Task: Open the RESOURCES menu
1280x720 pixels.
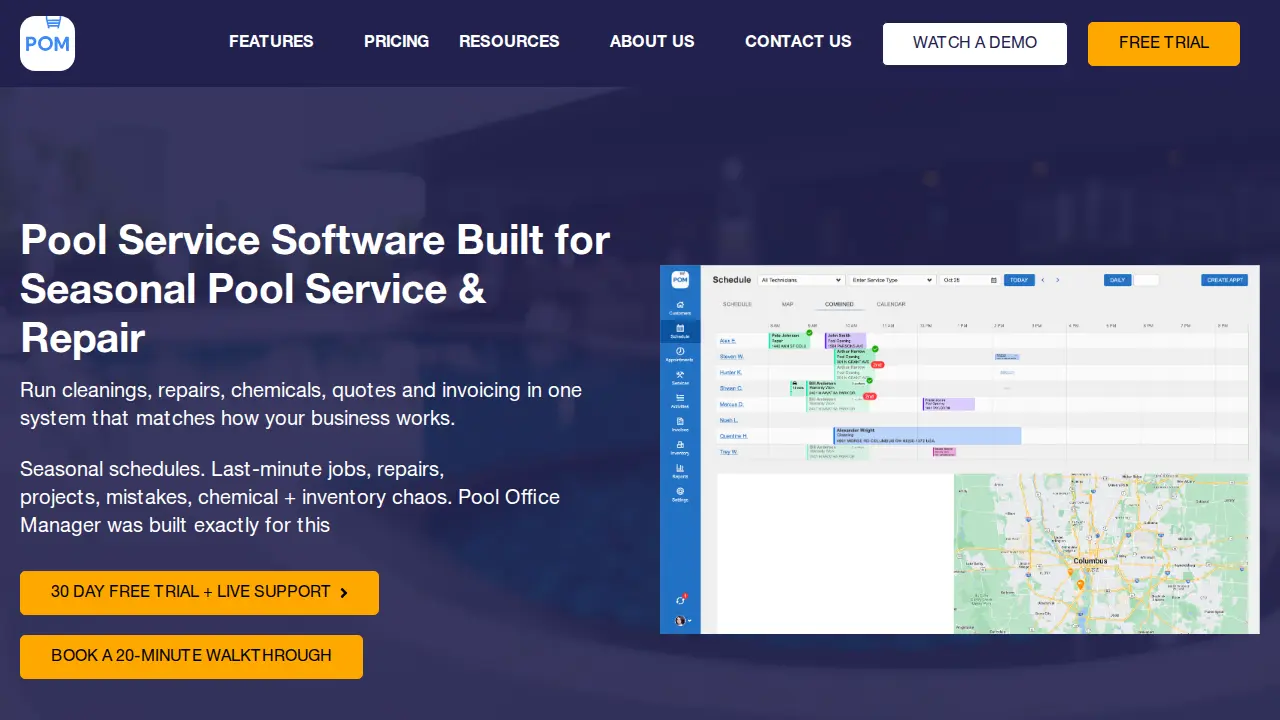Action: point(509,41)
